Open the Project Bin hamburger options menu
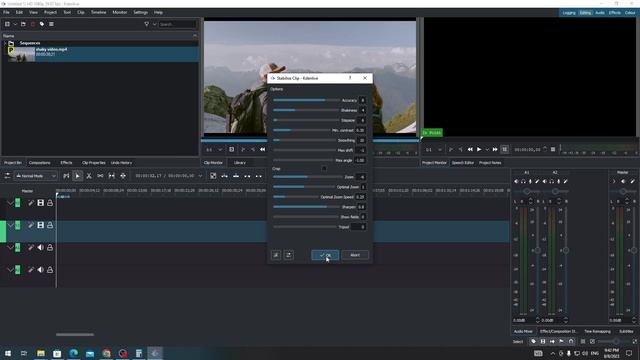The width and height of the screenshot is (640, 360). (x=51, y=24)
